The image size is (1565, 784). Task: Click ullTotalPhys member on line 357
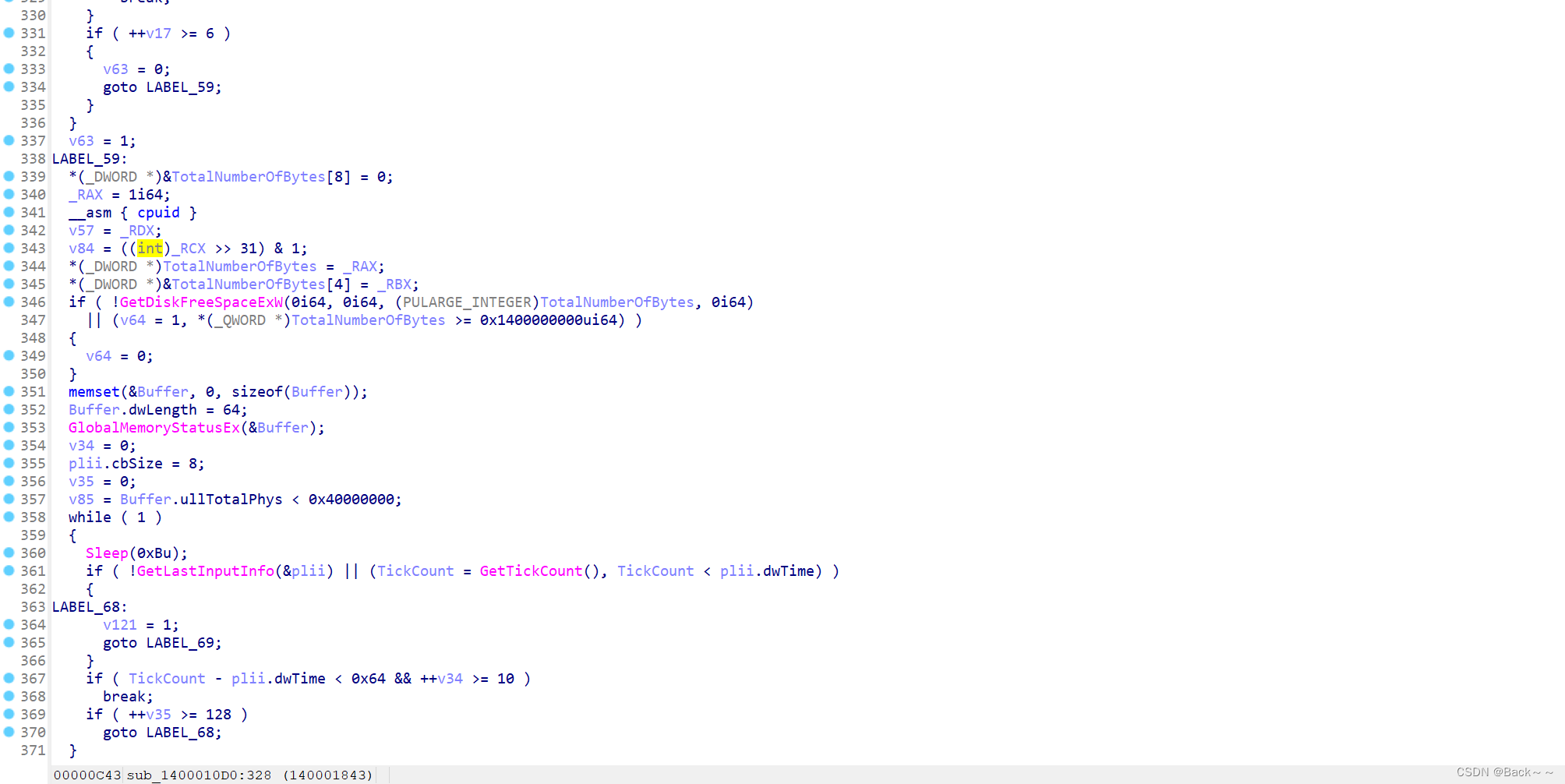pyautogui.click(x=231, y=500)
